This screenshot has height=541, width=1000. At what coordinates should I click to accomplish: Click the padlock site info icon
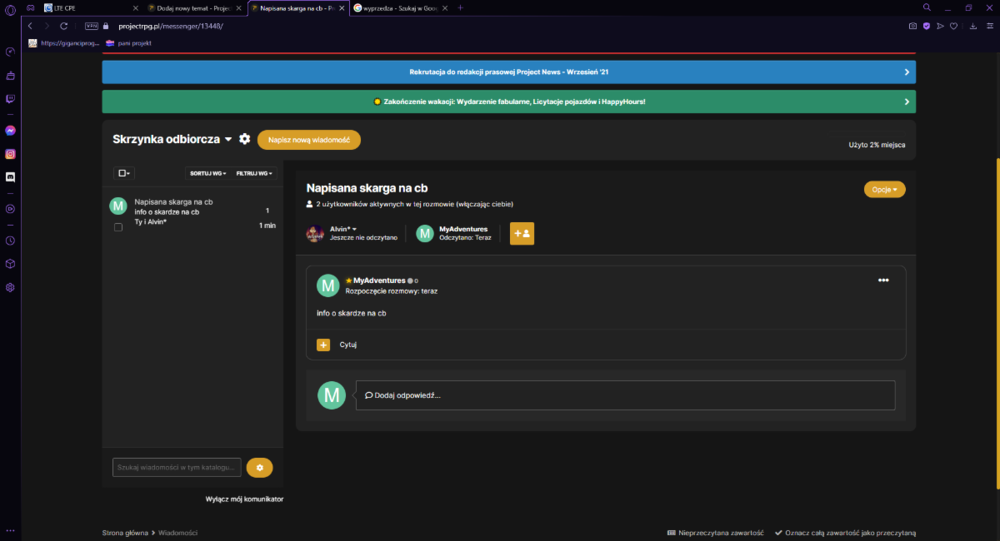click(x=106, y=26)
